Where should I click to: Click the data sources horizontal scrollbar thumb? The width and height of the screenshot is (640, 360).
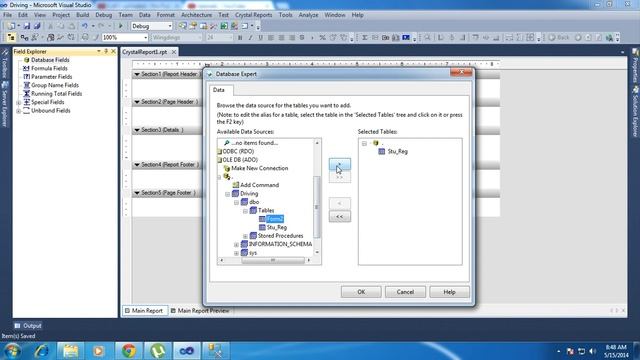coord(273,260)
